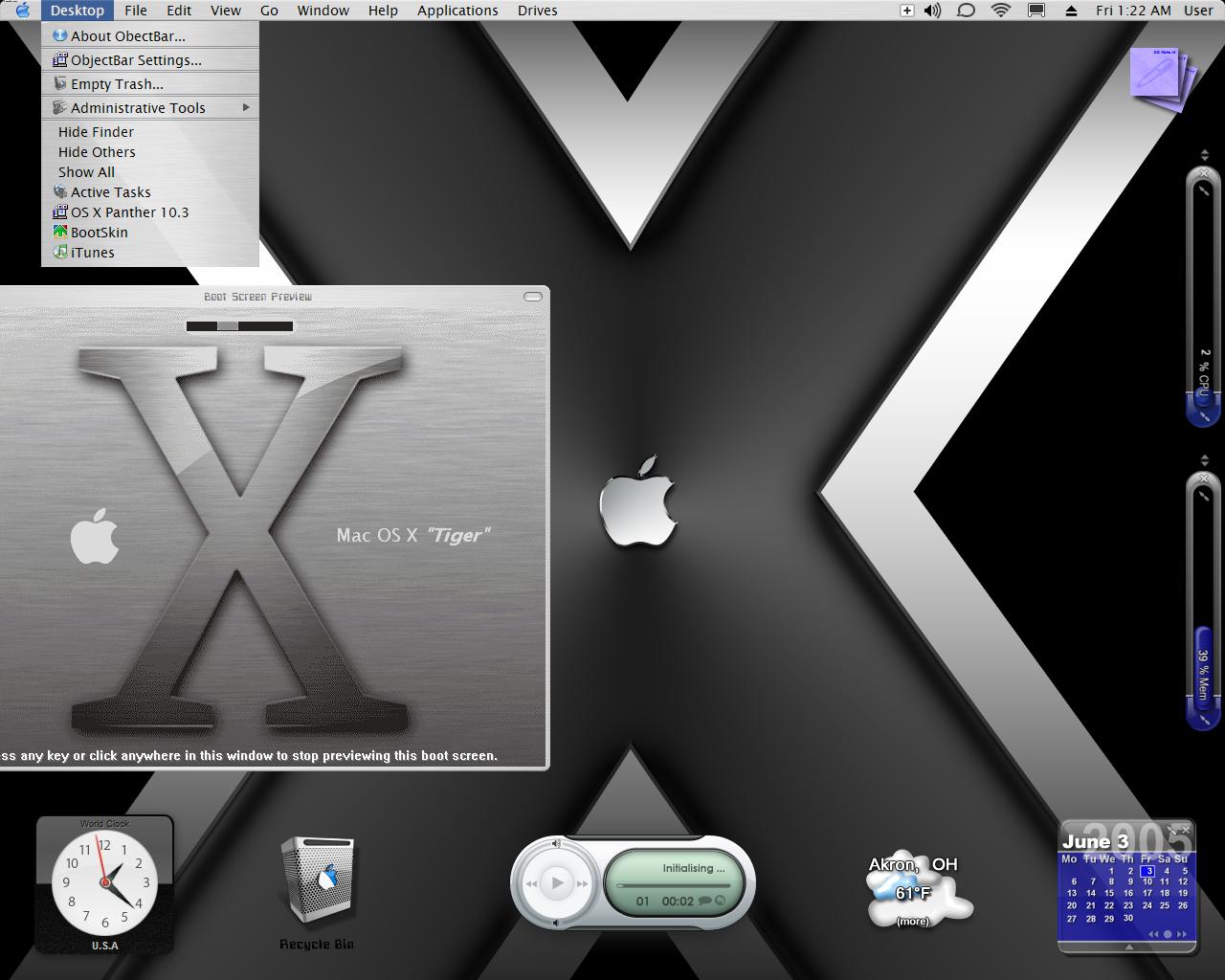Image resolution: width=1225 pixels, height=980 pixels.
Task: Skip to next track in media player
Action: [581, 883]
